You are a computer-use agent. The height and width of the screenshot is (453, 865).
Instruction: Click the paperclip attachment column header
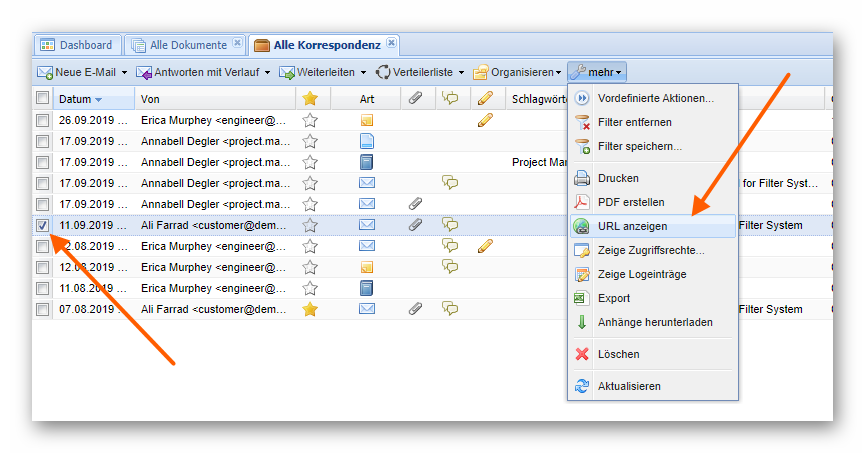pyautogui.click(x=415, y=98)
